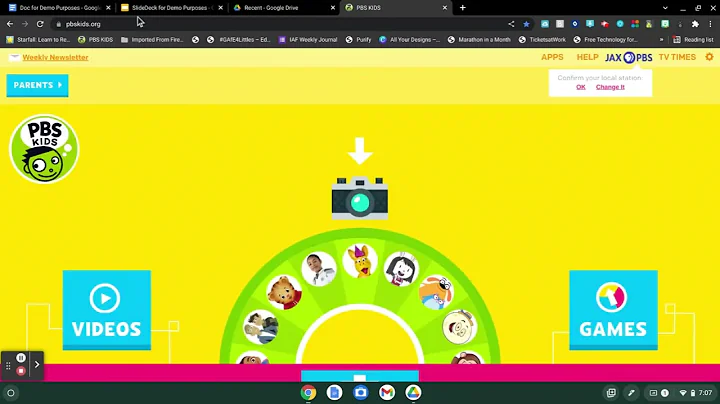
Task: Click the bookmark star icon
Action: coord(526,24)
